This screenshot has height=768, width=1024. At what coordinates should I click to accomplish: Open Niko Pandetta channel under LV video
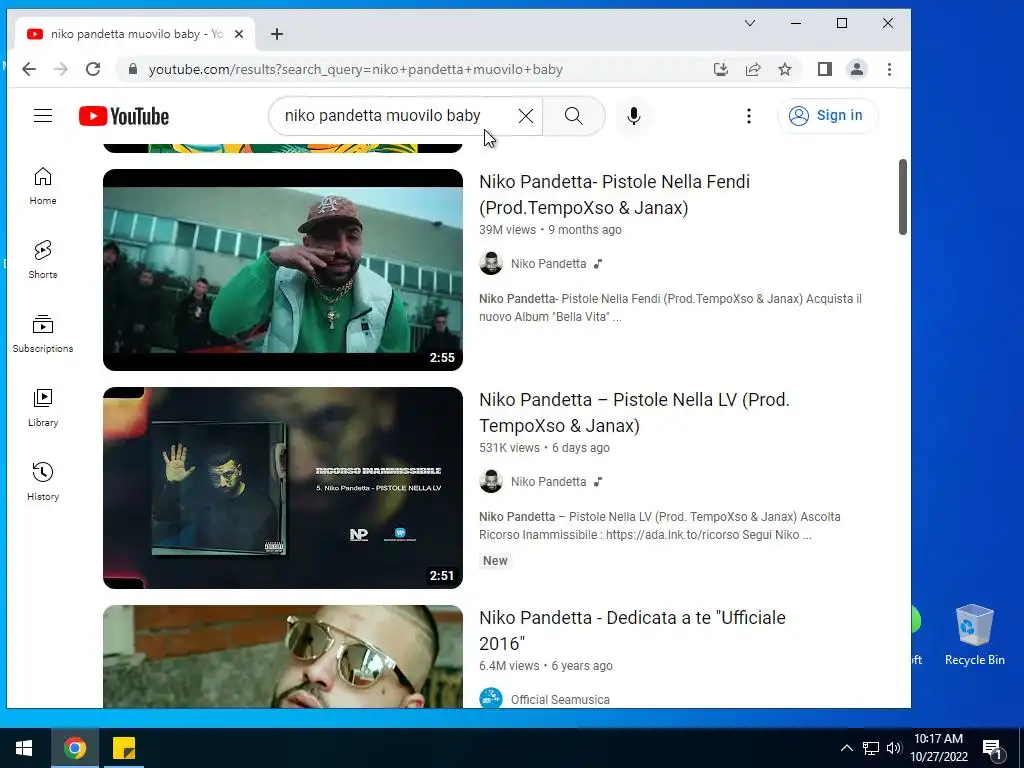click(549, 482)
